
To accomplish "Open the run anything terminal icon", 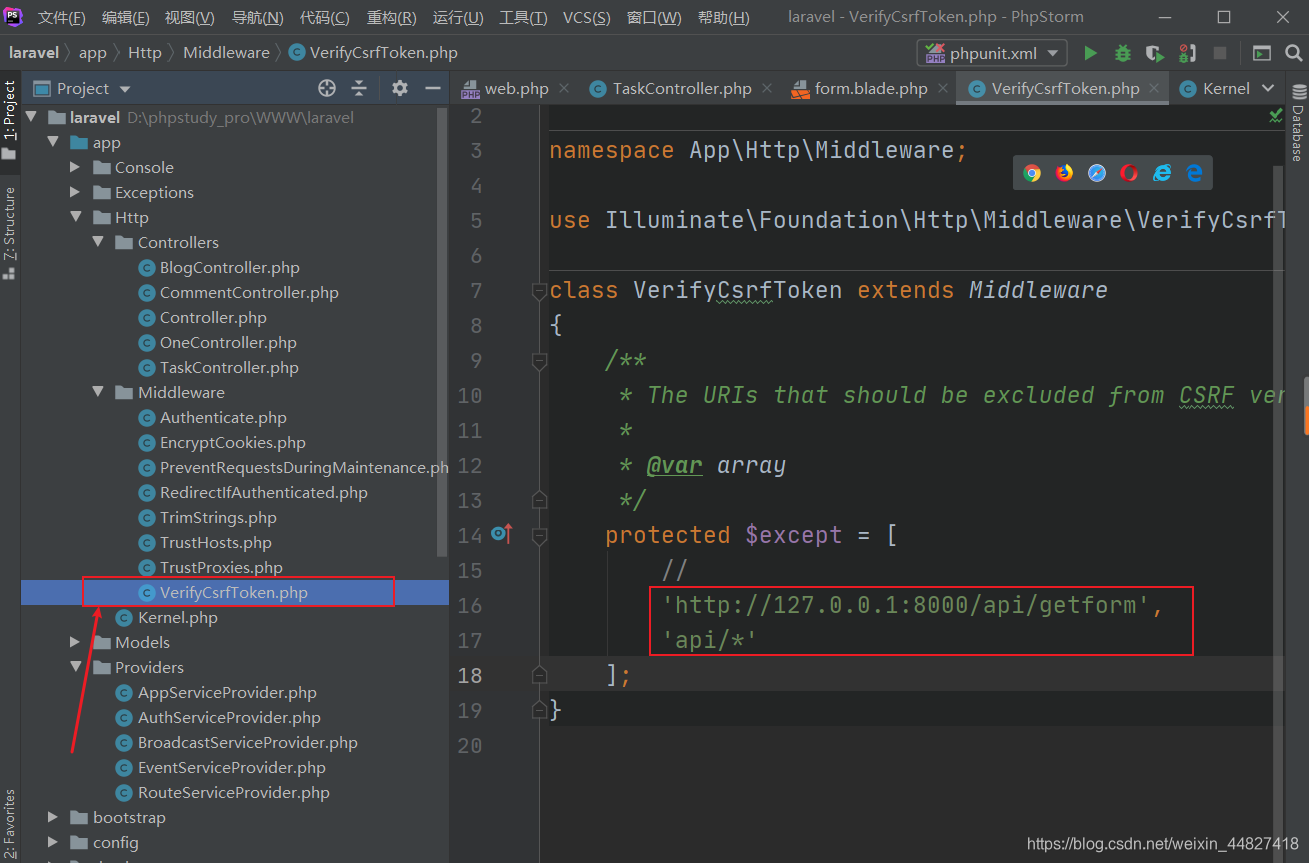I will click(1262, 53).
